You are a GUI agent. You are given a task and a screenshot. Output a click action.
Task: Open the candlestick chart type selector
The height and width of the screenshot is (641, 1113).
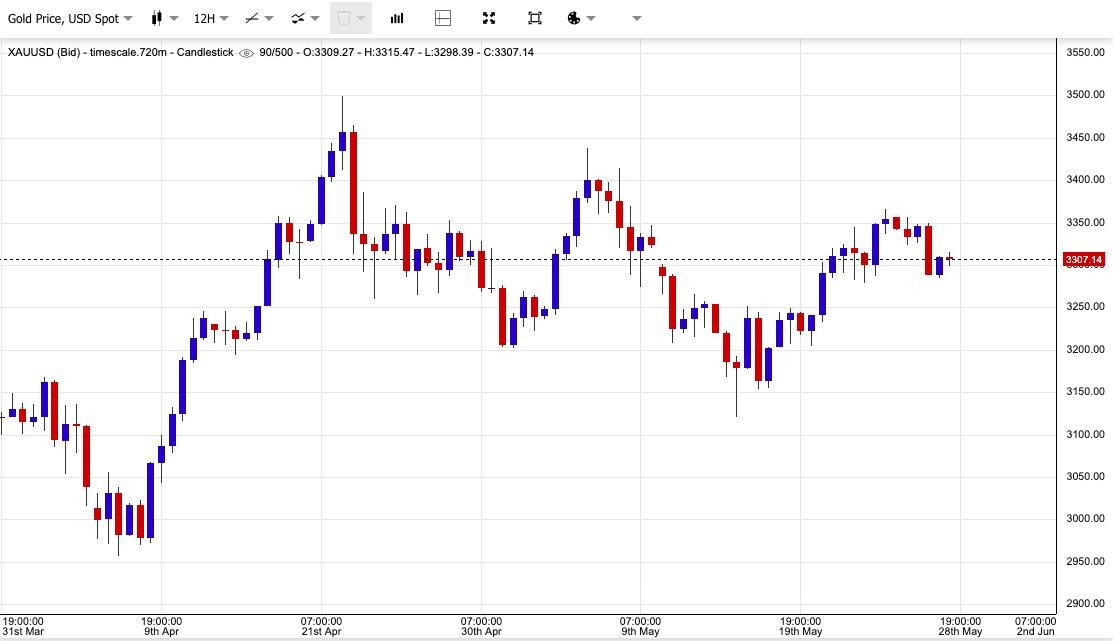pyautogui.click(x=165, y=18)
